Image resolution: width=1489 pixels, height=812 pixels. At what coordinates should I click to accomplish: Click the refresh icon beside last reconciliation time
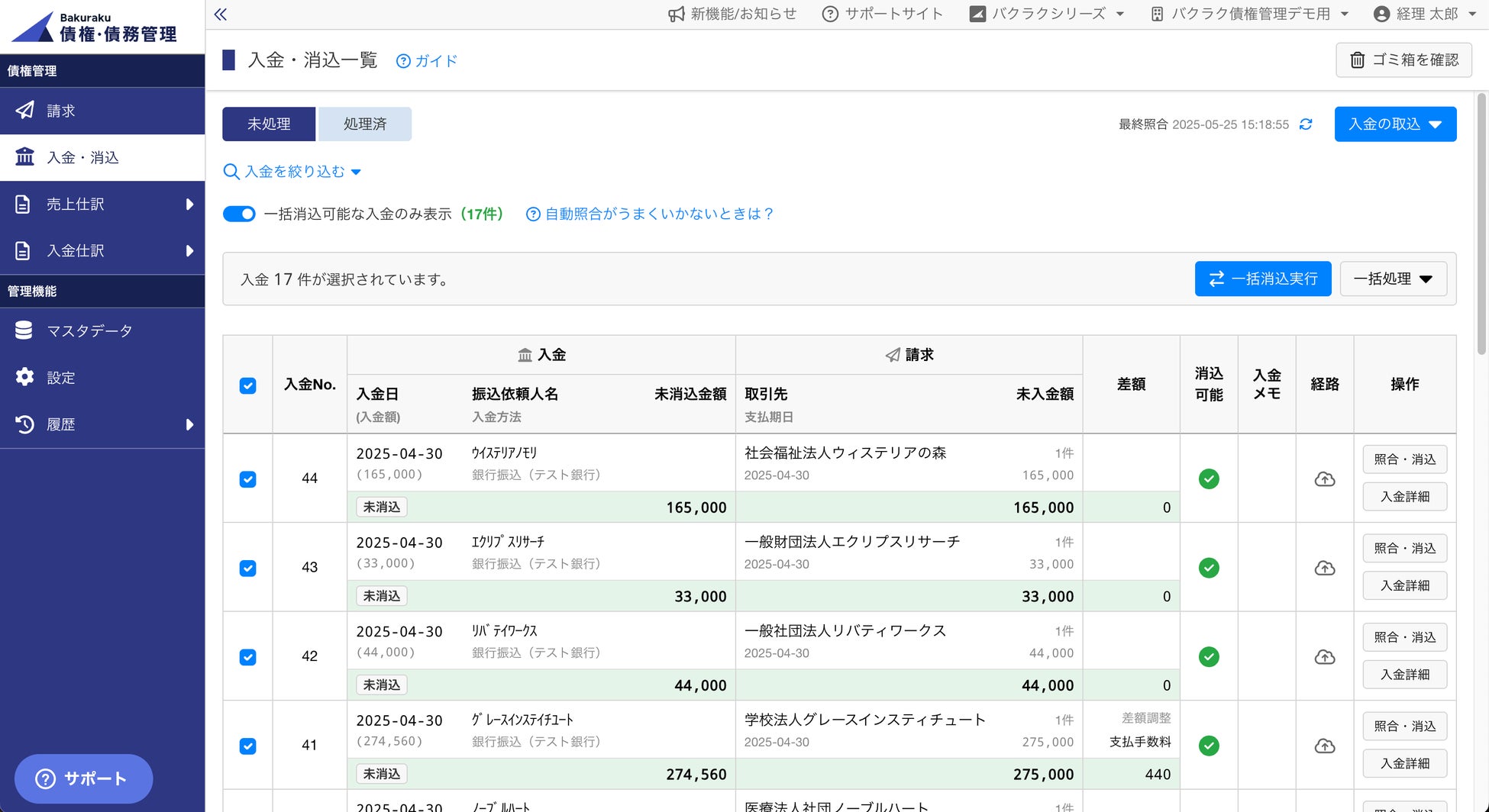pyautogui.click(x=1306, y=124)
